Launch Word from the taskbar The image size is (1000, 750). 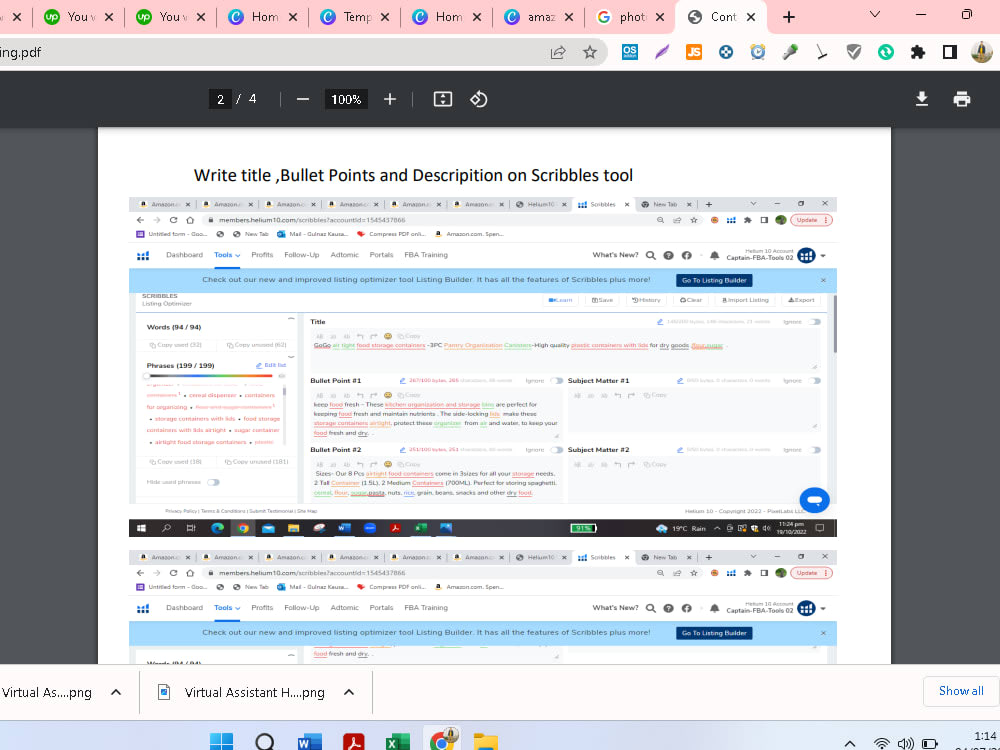coord(309,743)
